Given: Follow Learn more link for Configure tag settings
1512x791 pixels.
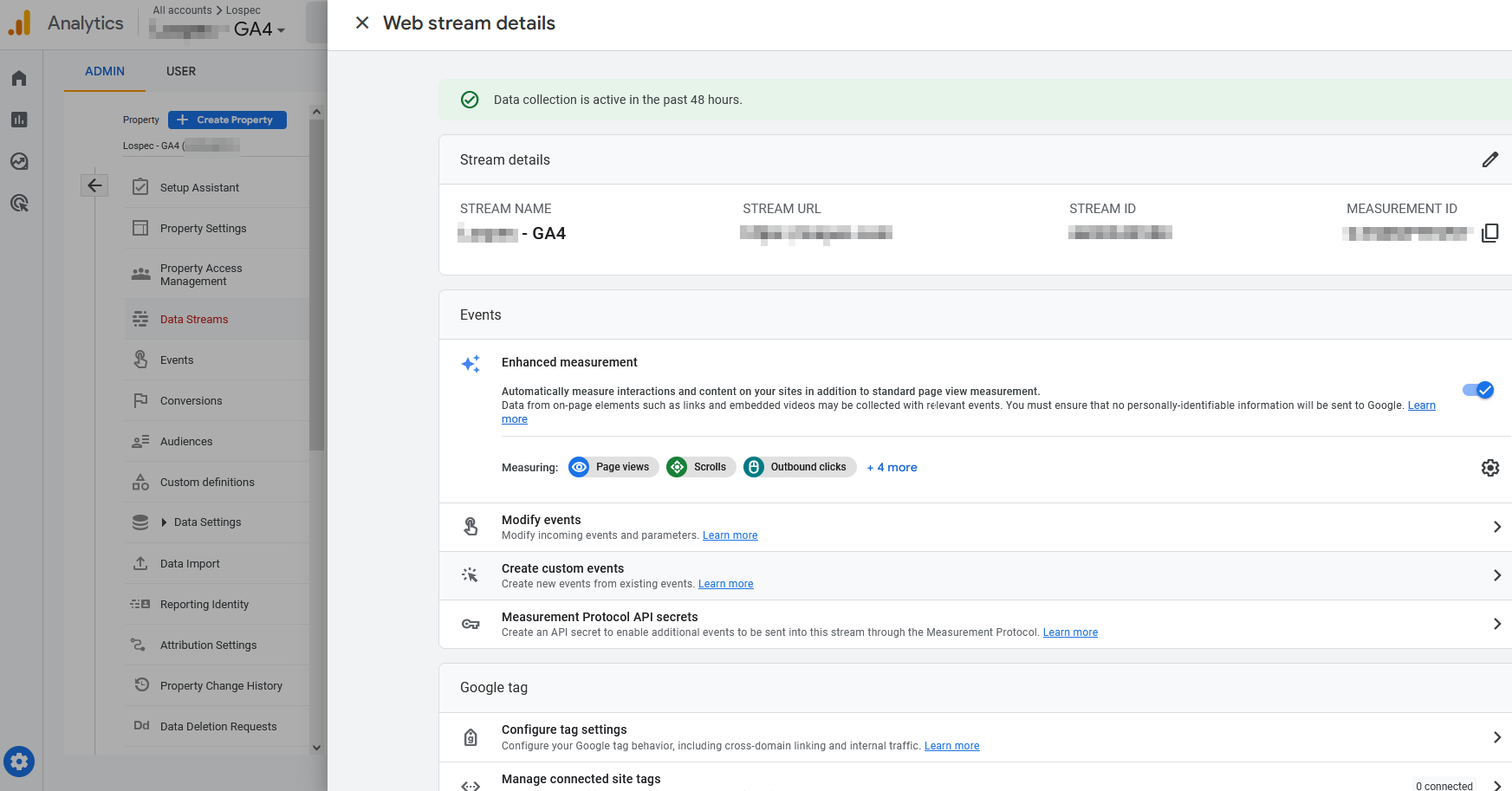Looking at the screenshot, I should (x=951, y=746).
